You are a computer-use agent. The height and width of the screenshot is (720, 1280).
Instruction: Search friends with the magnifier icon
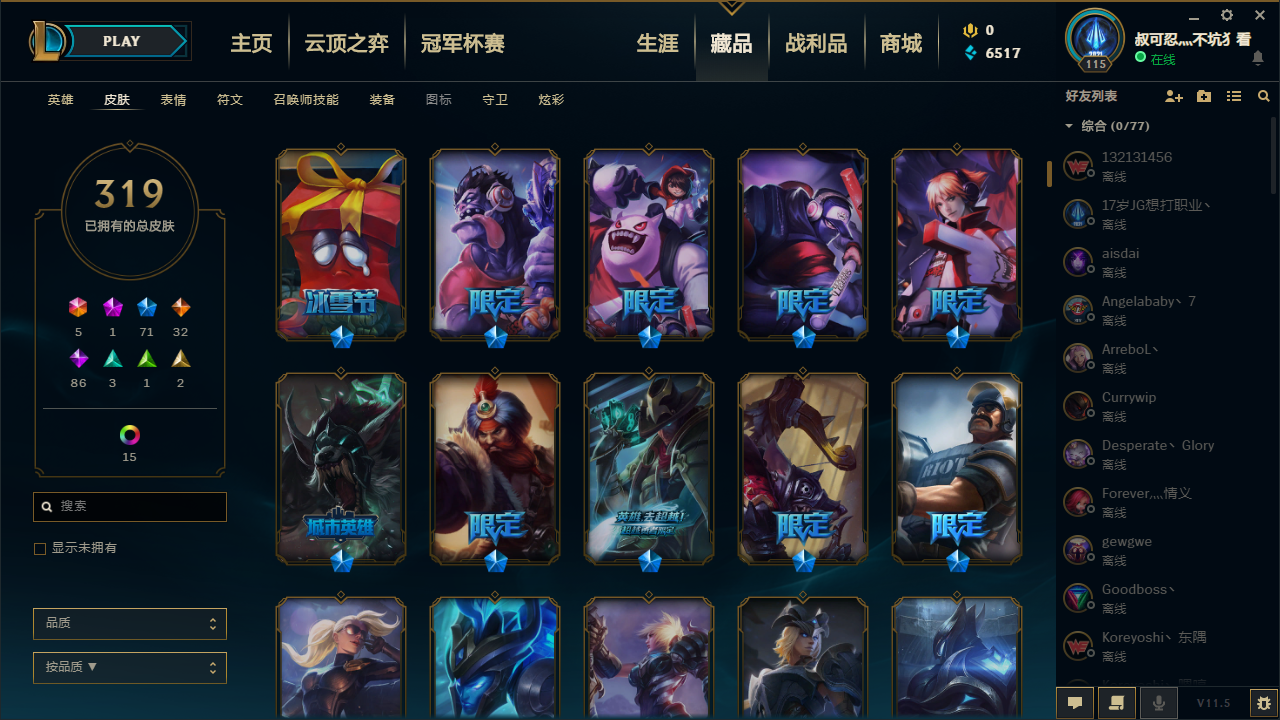click(x=1264, y=96)
